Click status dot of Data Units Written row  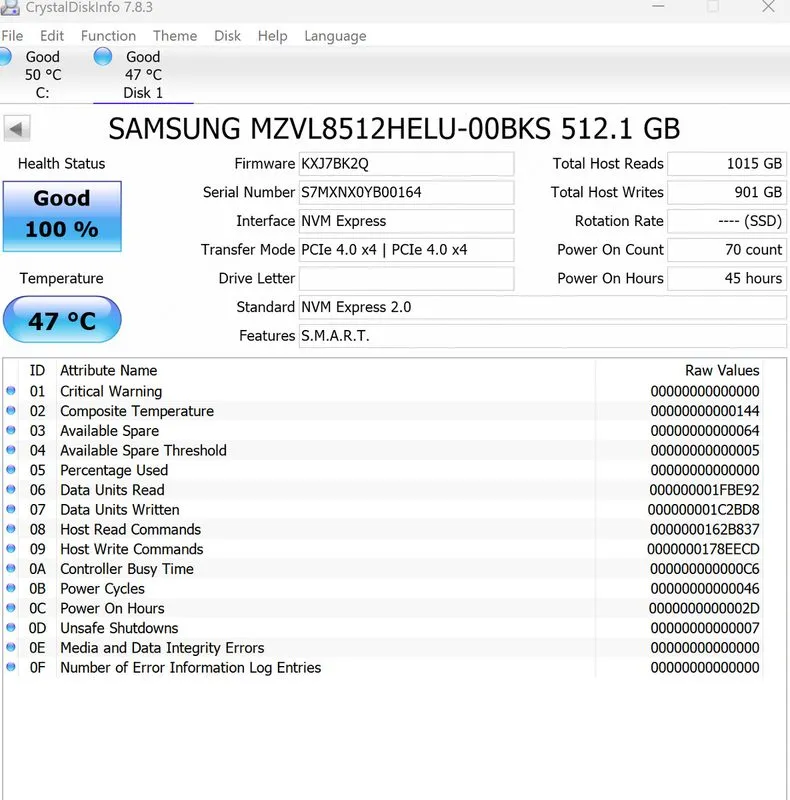coord(11,509)
